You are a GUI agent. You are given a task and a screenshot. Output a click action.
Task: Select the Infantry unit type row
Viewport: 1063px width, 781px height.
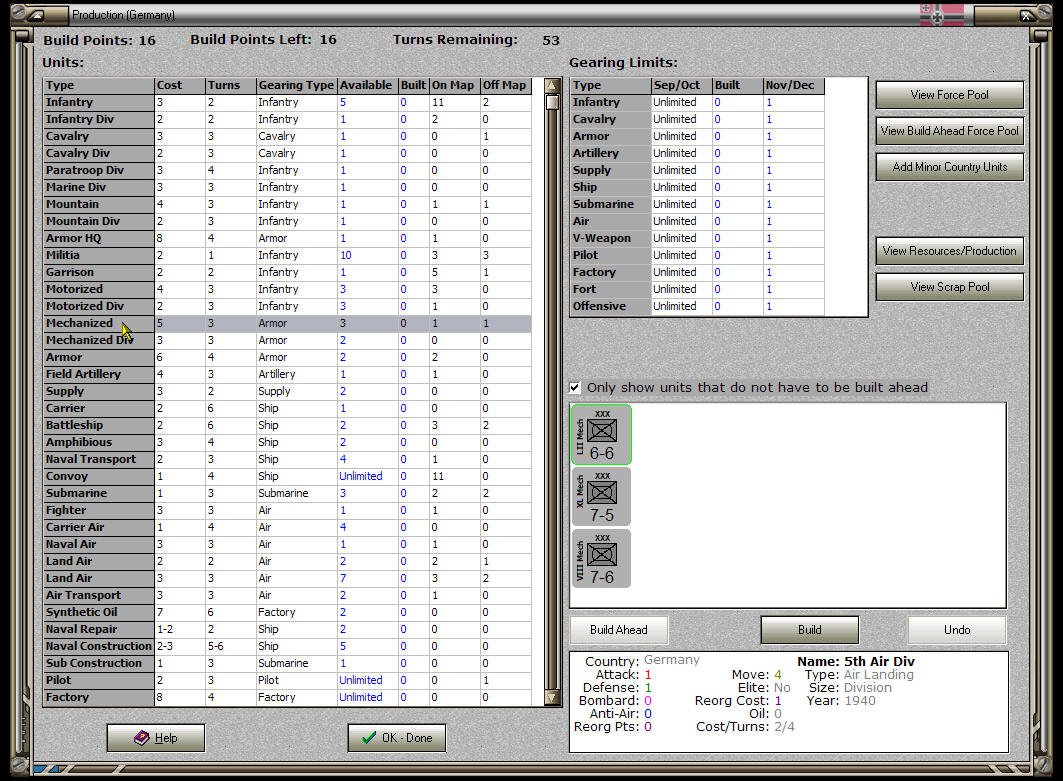point(287,102)
